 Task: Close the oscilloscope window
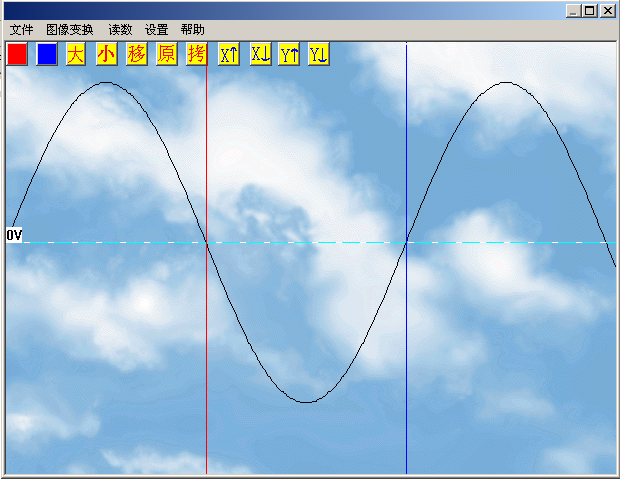pyautogui.click(x=608, y=11)
